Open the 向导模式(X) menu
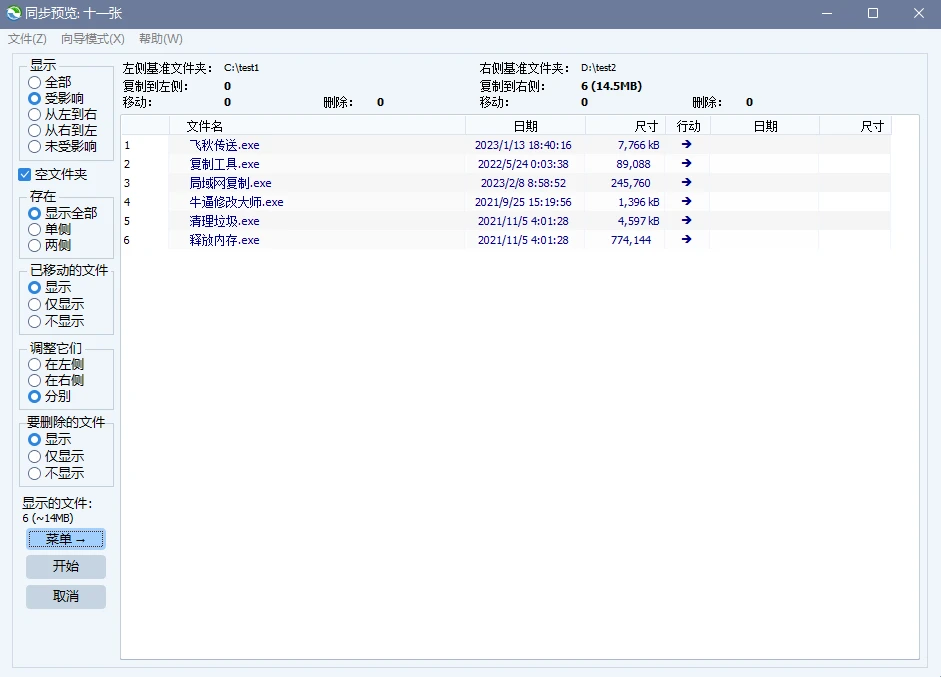Image resolution: width=941 pixels, height=677 pixels. pyautogui.click(x=92, y=39)
